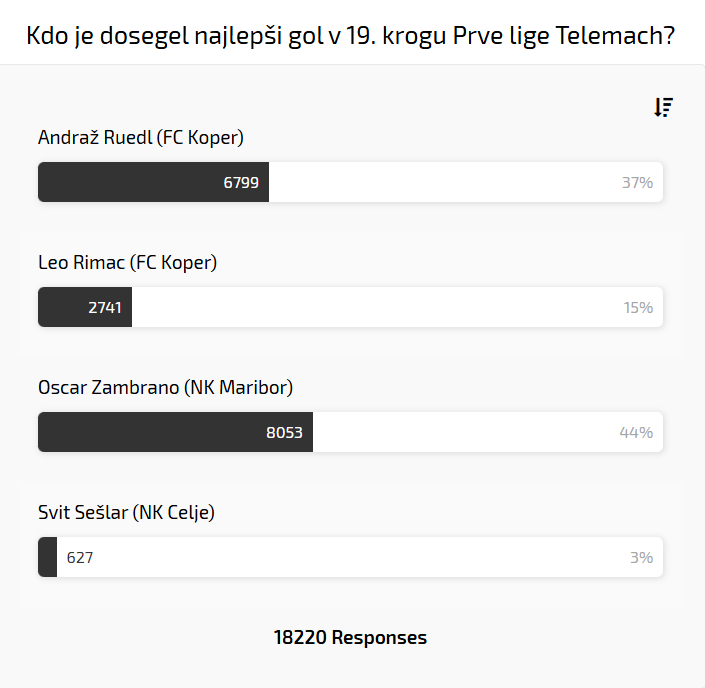Click the 2741 vote count
Image resolution: width=705 pixels, height=688 pixels.
105,308
